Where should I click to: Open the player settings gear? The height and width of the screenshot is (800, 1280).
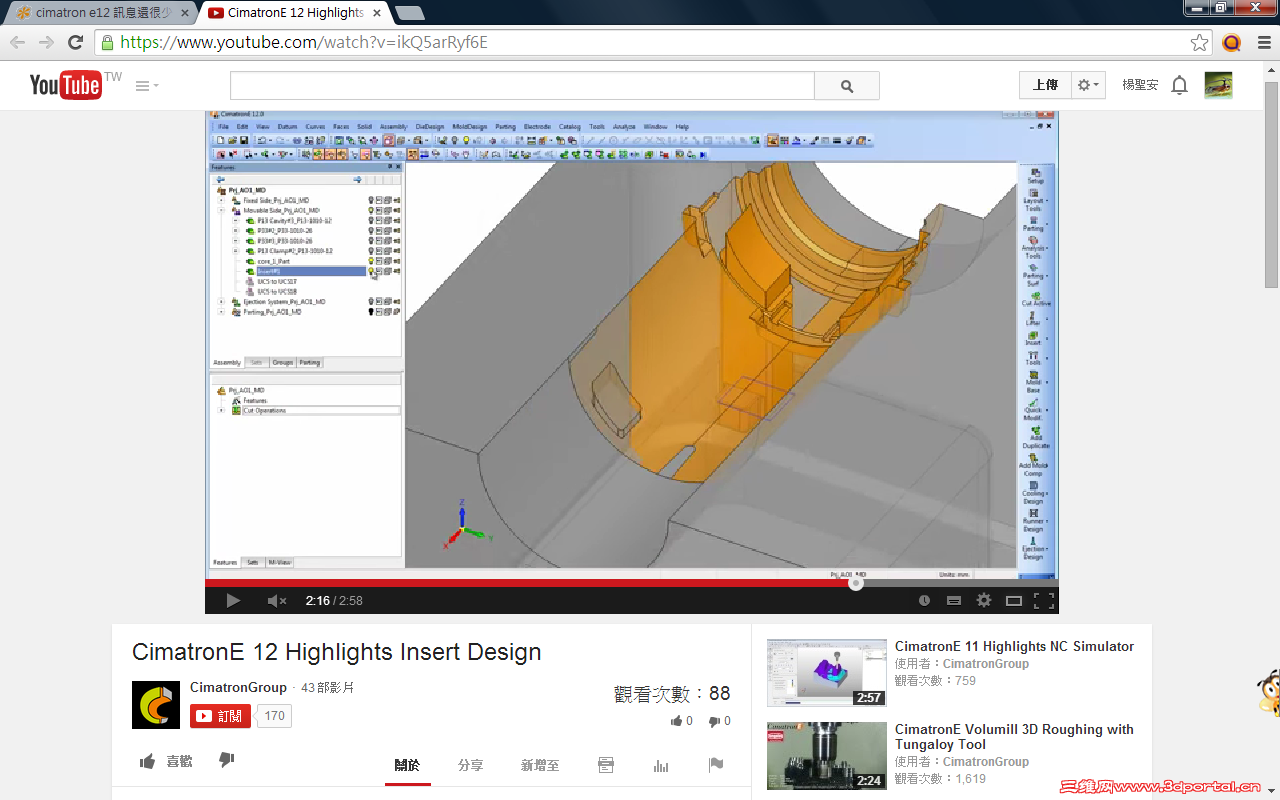pyautogui.click(x=984, y=600)
